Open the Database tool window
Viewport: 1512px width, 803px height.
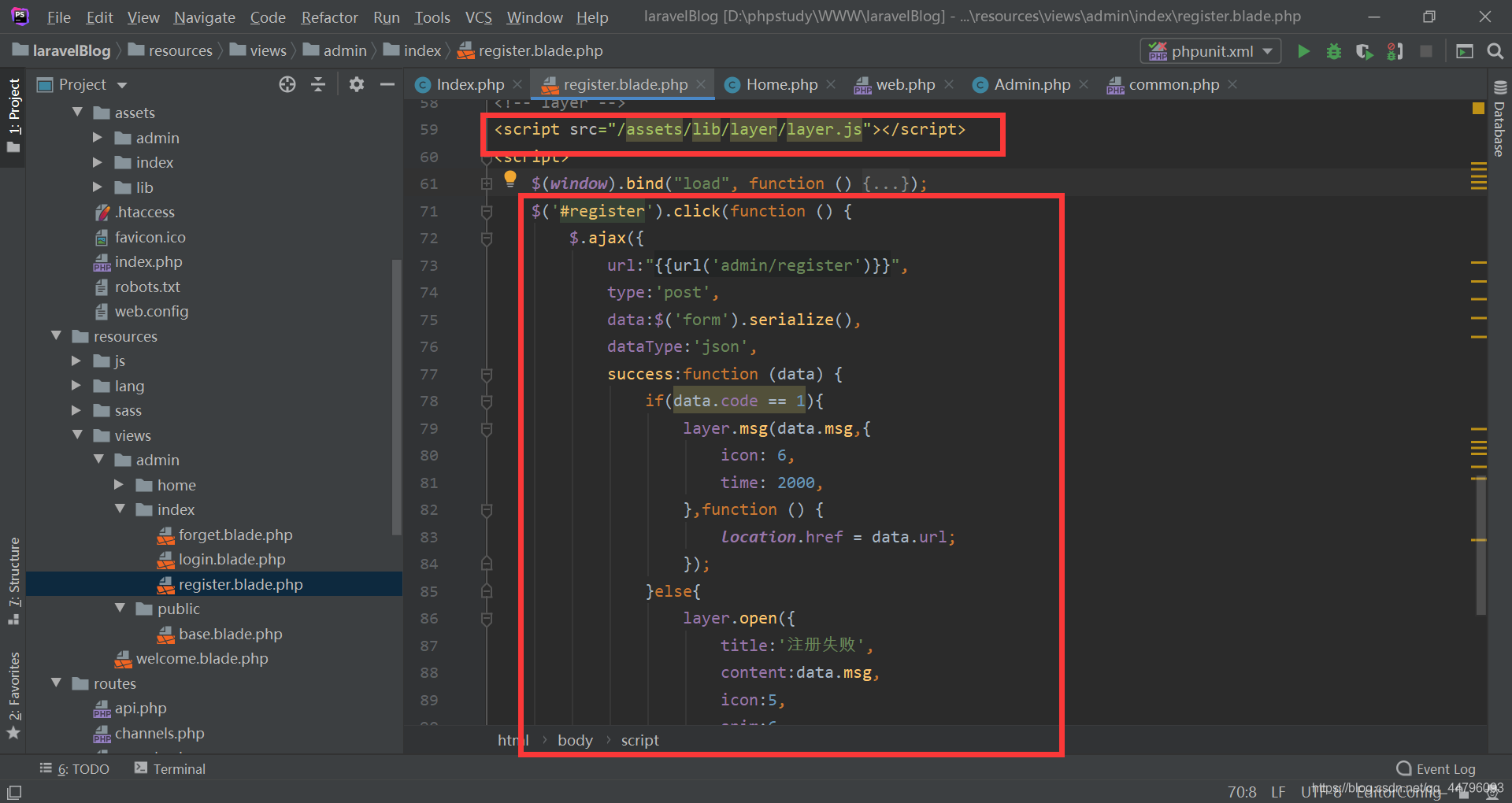1499,119
